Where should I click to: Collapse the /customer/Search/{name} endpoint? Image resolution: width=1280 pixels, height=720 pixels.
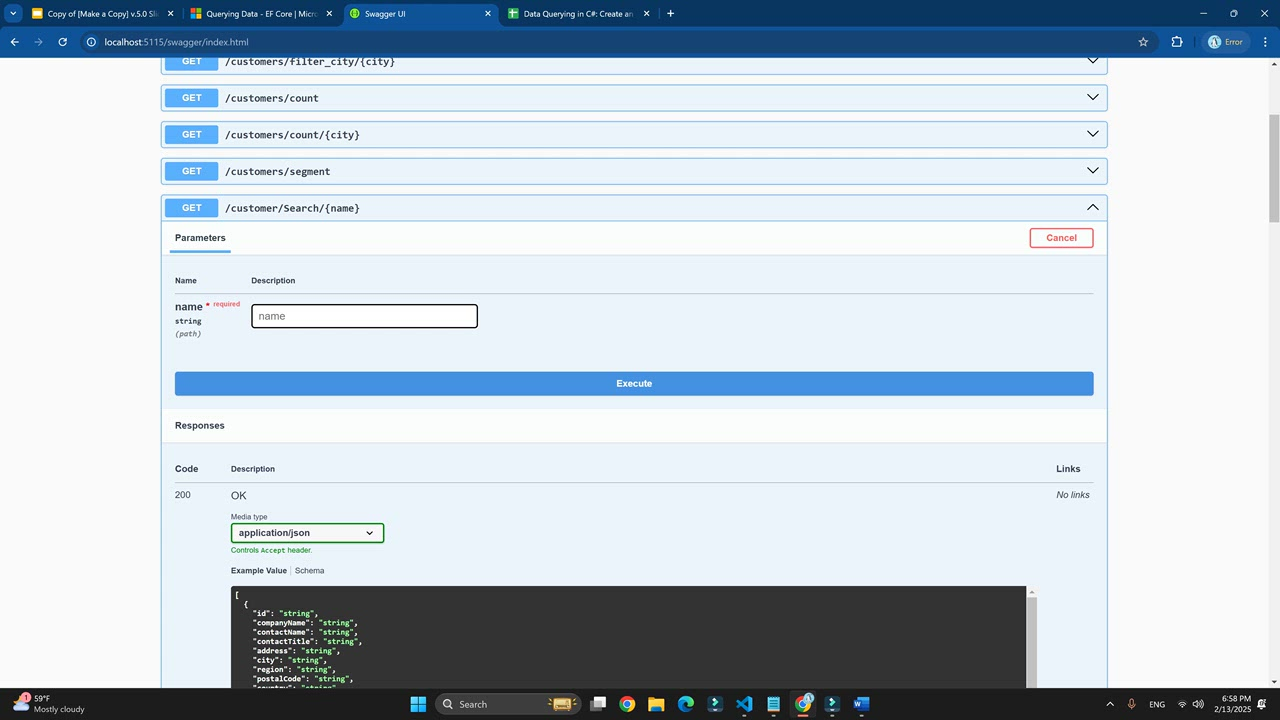[x=1092, y=208]
